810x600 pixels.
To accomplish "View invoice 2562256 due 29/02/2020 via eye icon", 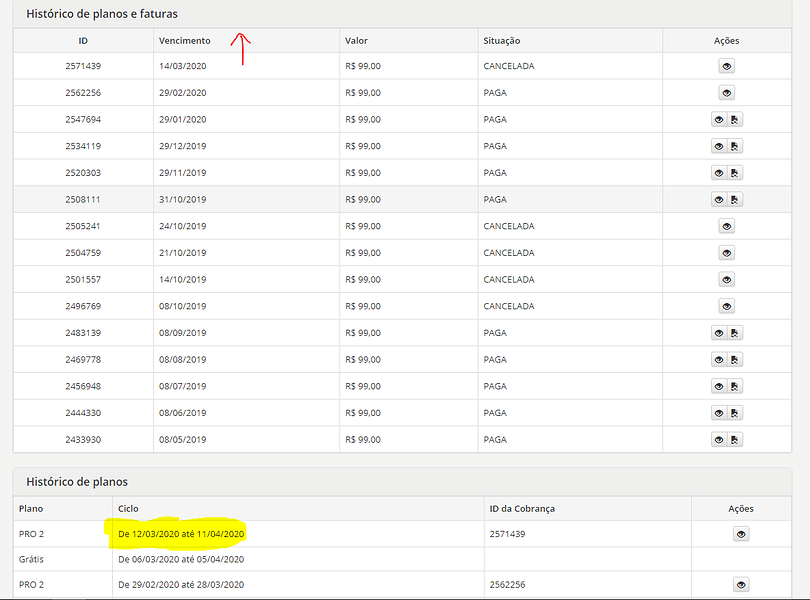I will pos(726,93).
